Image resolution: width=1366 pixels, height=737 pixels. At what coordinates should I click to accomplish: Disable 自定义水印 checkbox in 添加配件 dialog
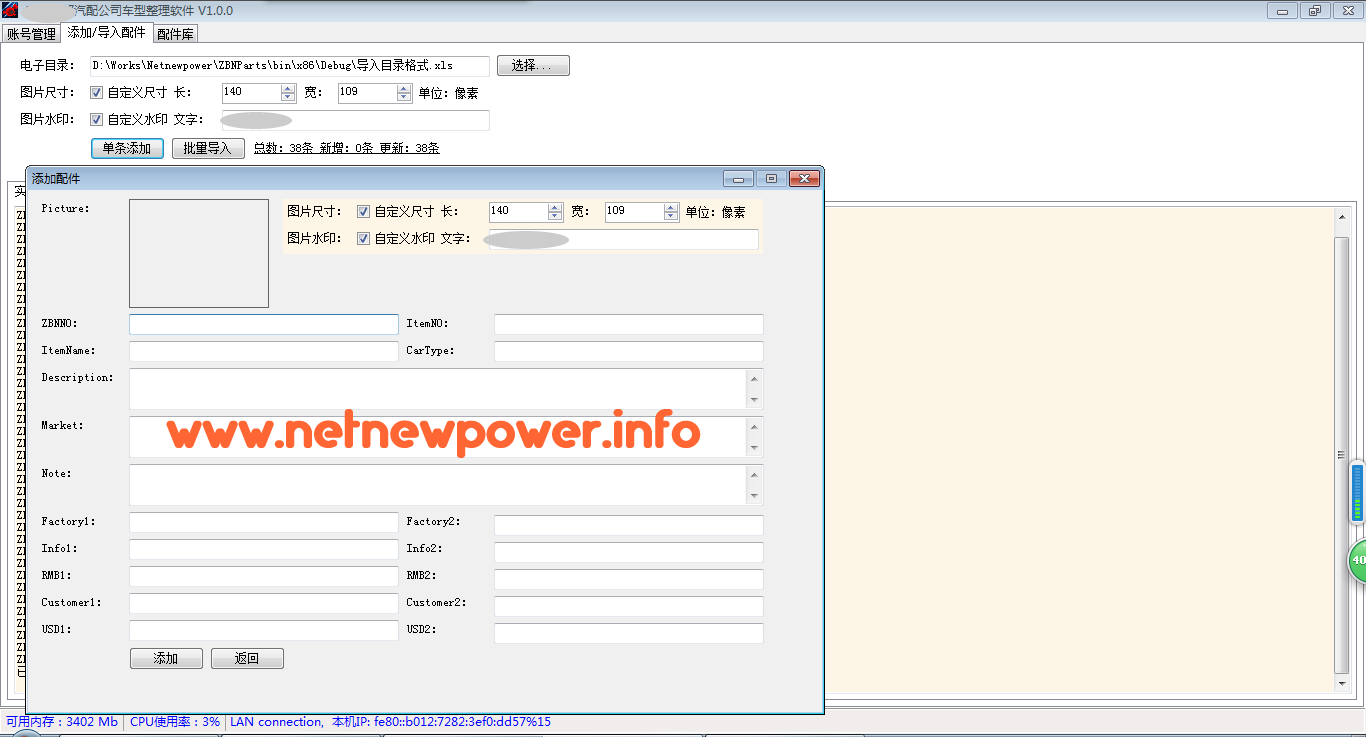[x=364, y=239]
